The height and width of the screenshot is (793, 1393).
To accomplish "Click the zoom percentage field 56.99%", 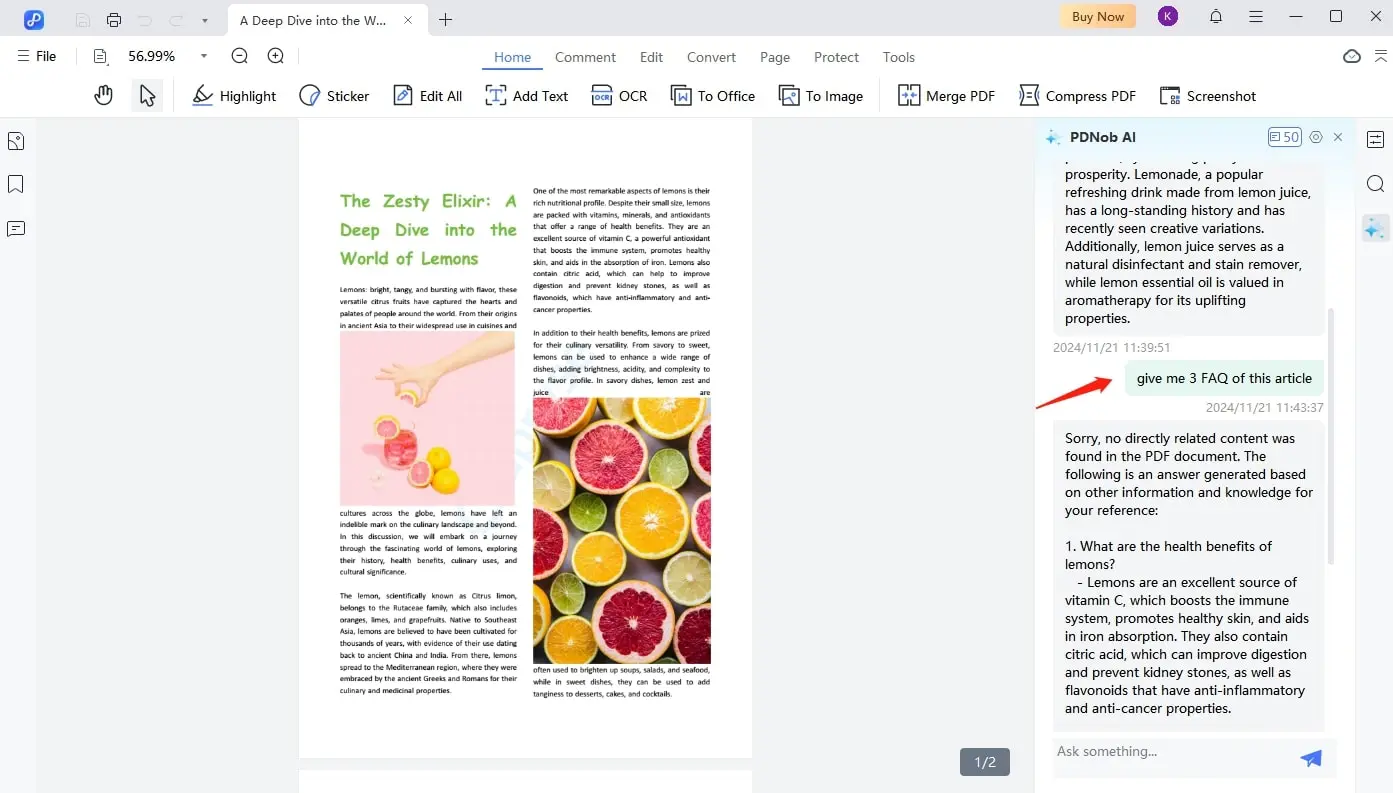I will tap(152, 56).
